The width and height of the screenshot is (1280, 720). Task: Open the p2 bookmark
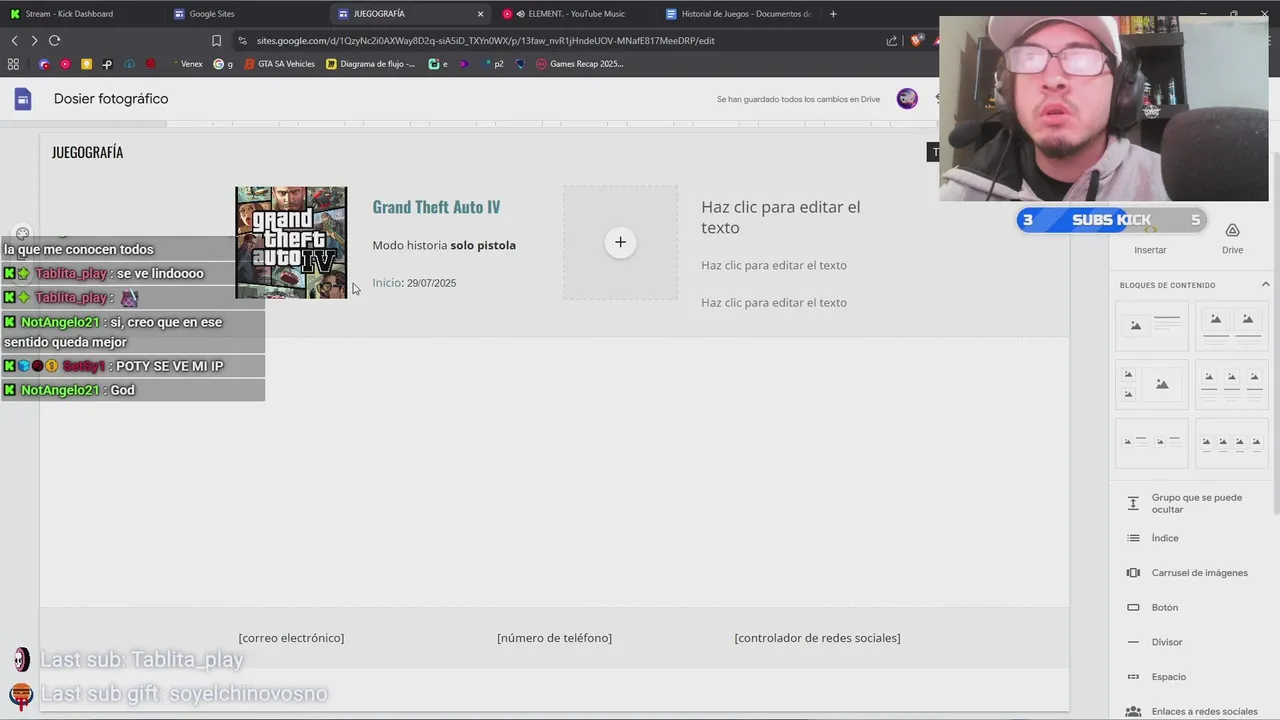click(493, 64)
